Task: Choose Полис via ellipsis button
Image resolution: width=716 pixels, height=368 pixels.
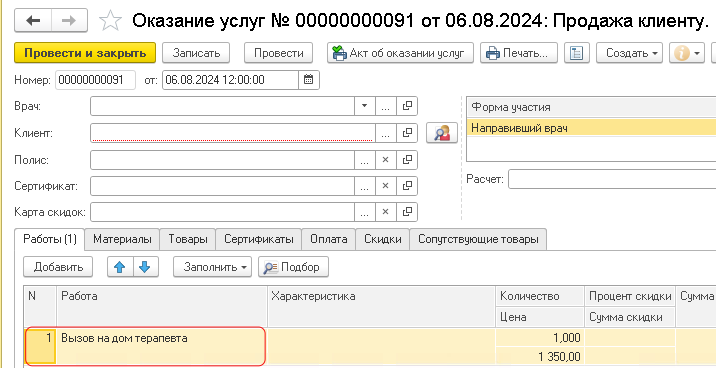Action: tap(364, 160)
